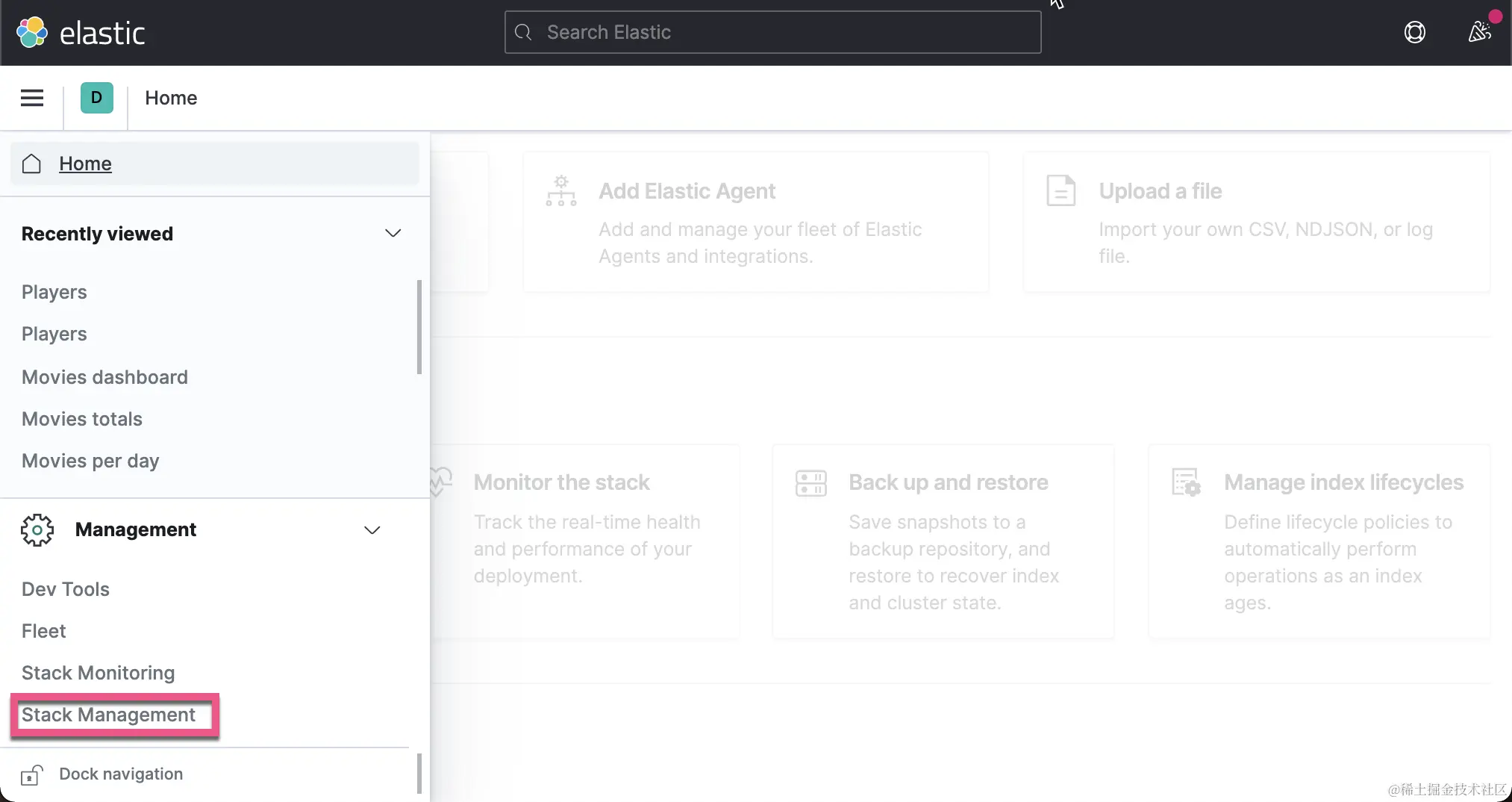Open Movies totals
The height and width of the screenshot is (802, 1512).
tap(81, 419)
